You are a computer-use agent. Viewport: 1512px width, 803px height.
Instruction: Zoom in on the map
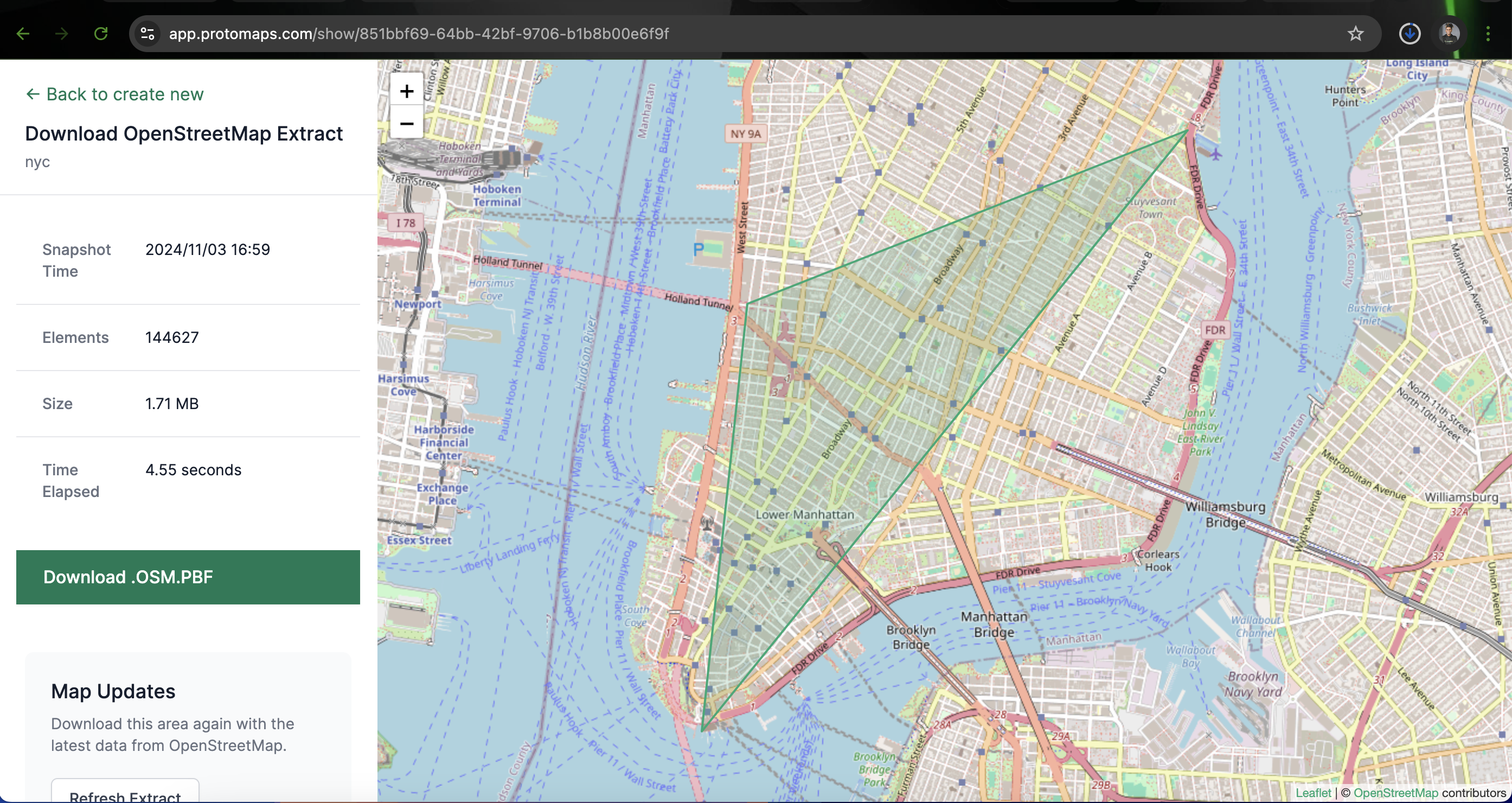point(407,90)
